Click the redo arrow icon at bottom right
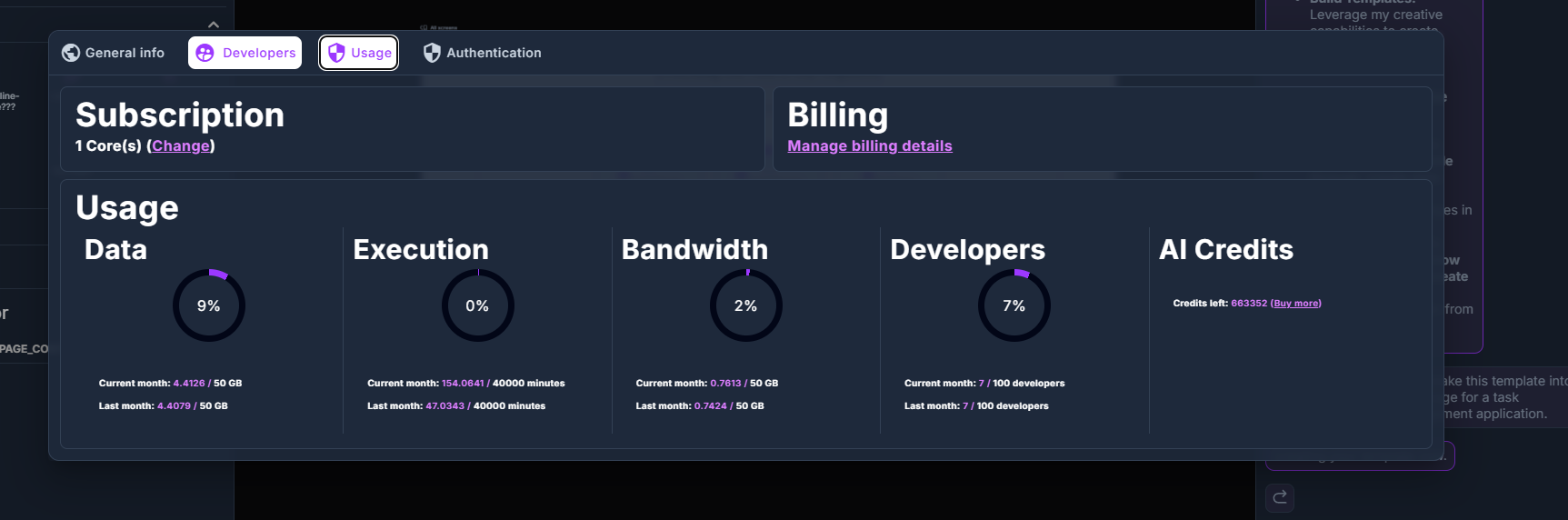 [x=1280, y=497]
